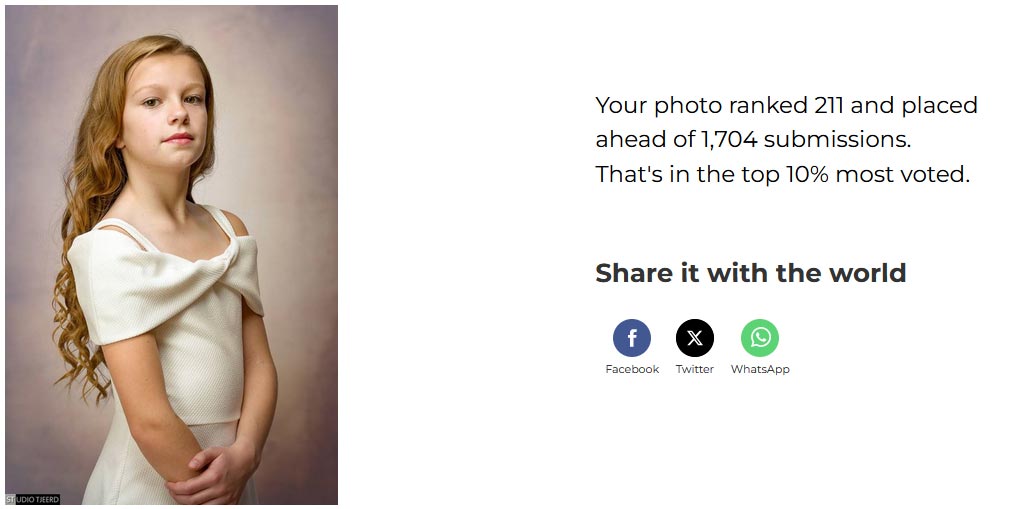The width and height of the screenshot is (1024, 509).
Task: Share via the green WhatsApp icon
Action: [760, 338]
